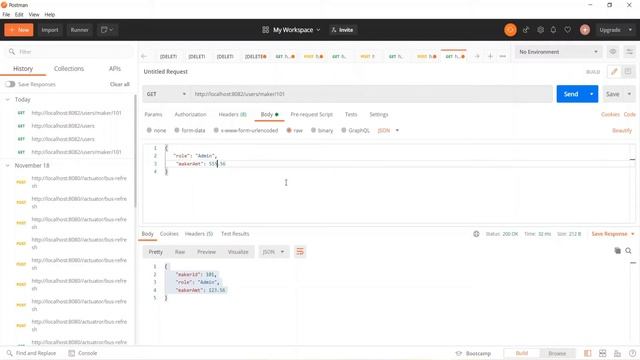640x360 pixels.
Task: Open the Pre-request Script tab
Action: tap(312, 114)
